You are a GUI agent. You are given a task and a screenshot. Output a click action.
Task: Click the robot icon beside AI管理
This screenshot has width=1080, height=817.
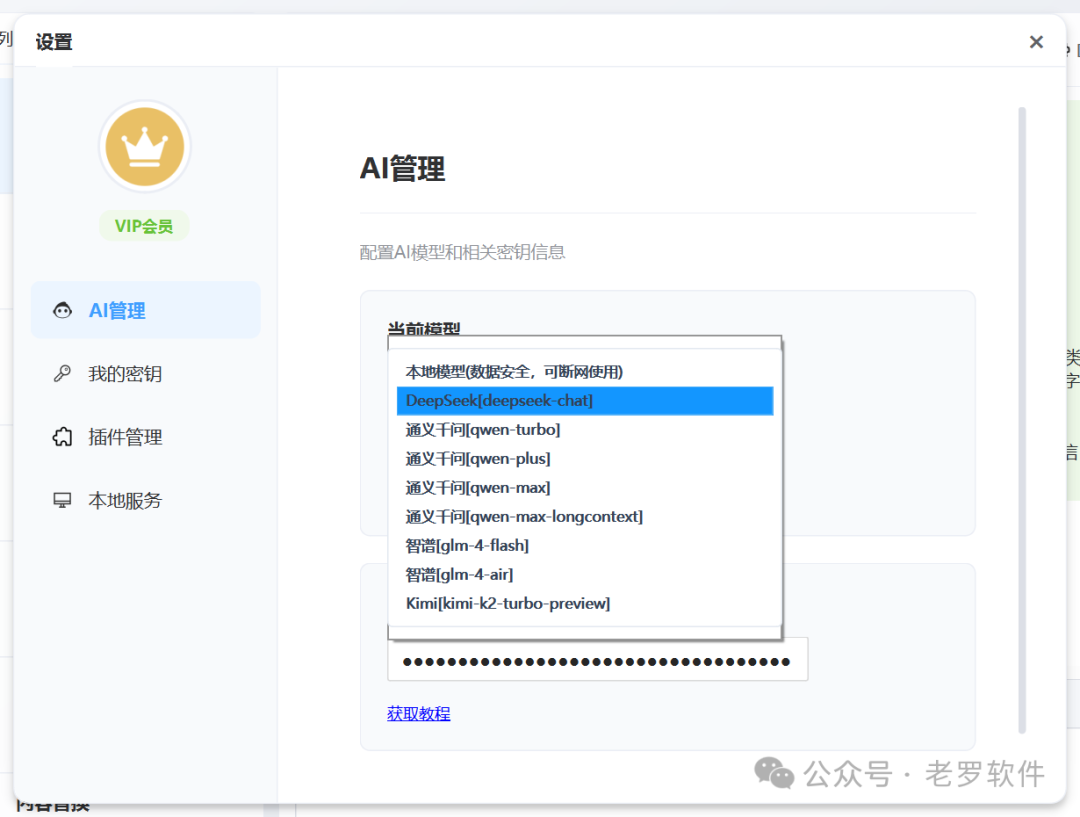pyautogui.click(x=63, y=311)
